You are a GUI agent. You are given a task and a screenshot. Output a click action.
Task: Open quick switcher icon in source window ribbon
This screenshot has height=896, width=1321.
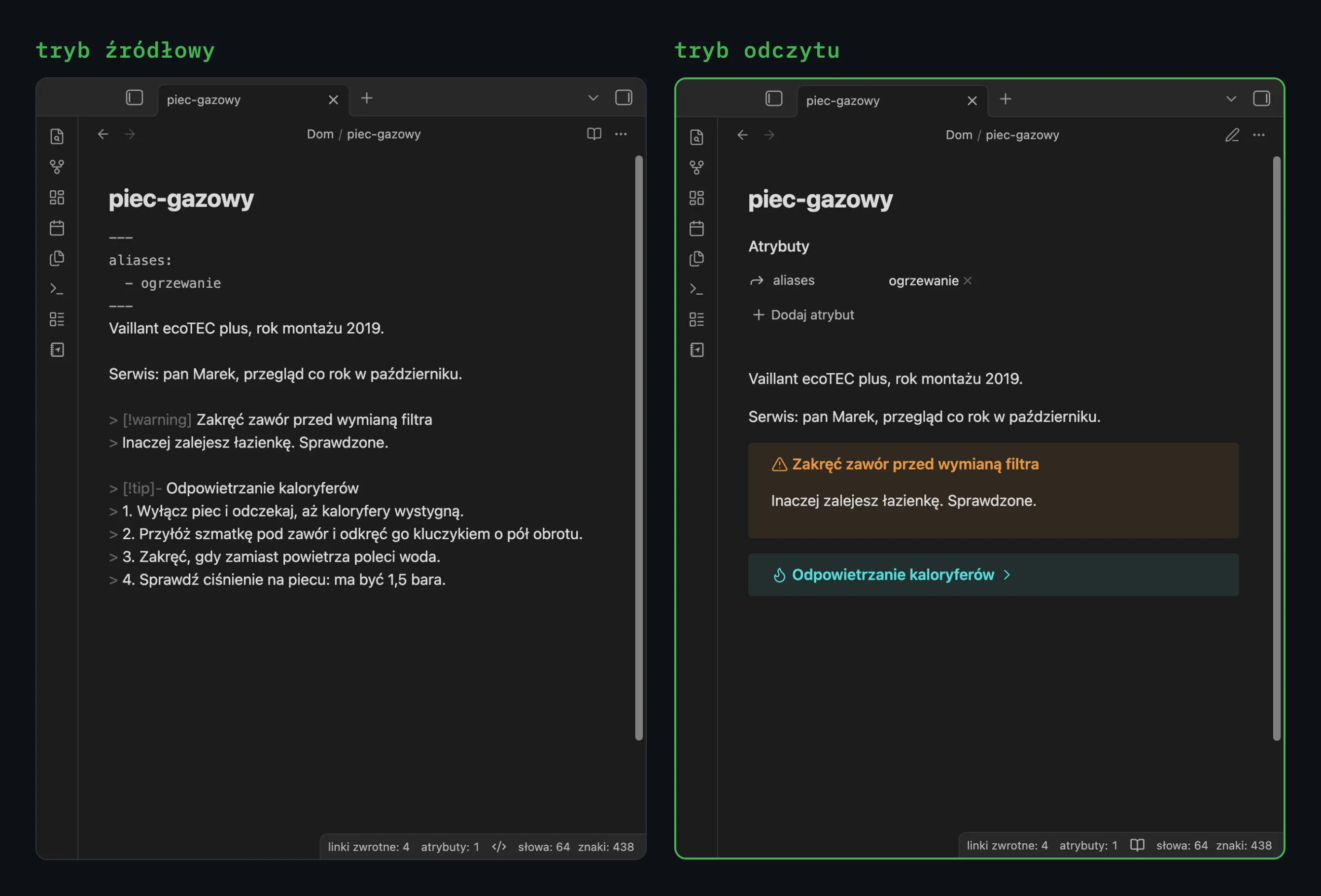pos(57,137)
